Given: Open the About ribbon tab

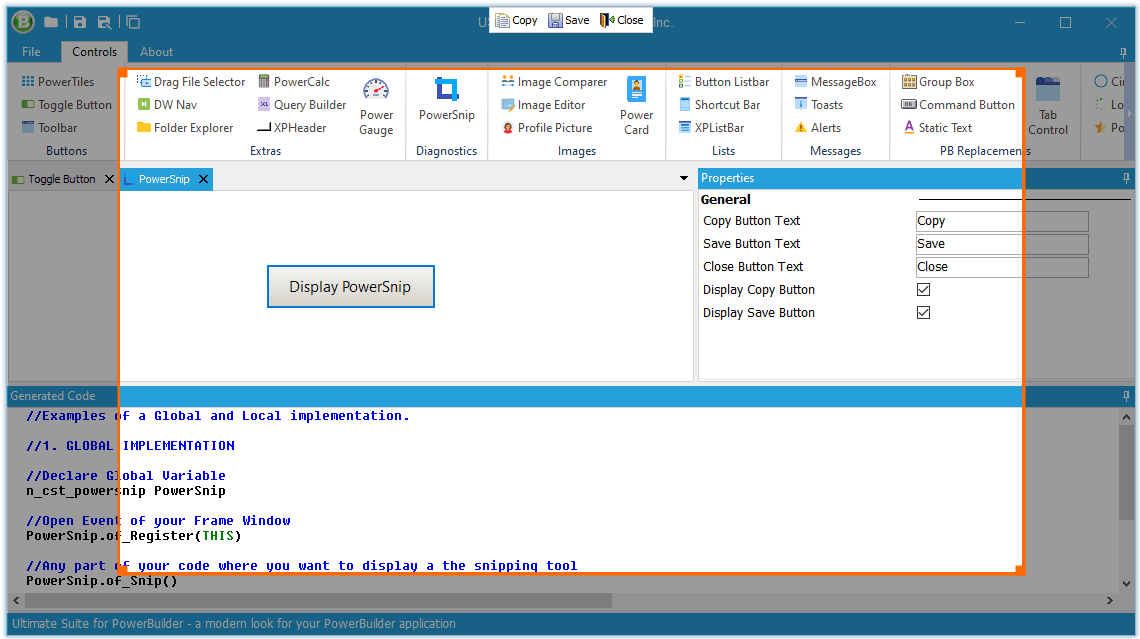Looking at the screenshot, I should coord(156,52).
